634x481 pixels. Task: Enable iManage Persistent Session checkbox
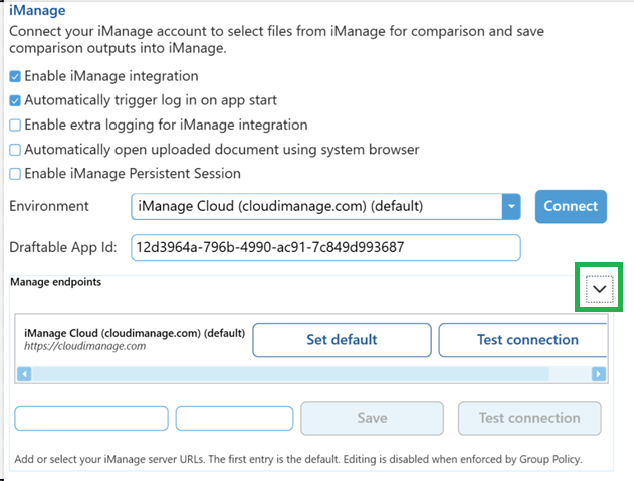[15, 174]
